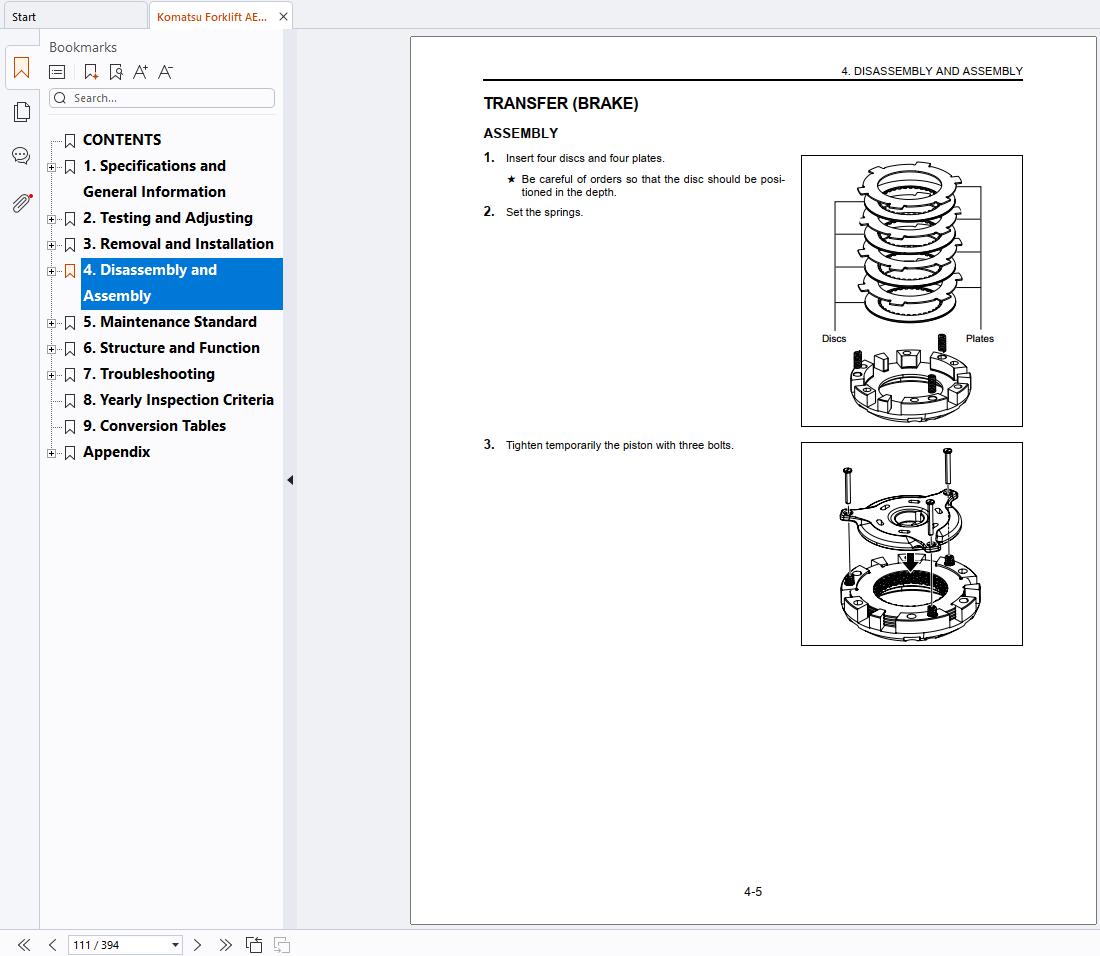The height and width of the screenshot is (956, 1100).
Task: Click the page number 4-5 footer
Action: (x=753, y=891)
